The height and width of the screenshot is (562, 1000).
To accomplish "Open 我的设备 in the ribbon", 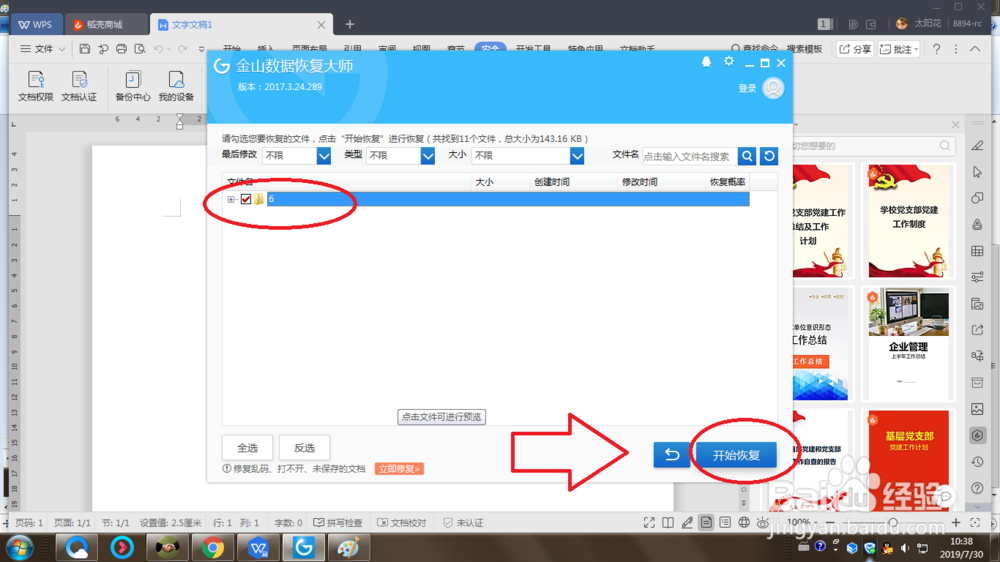I will (x=176, y=86).
